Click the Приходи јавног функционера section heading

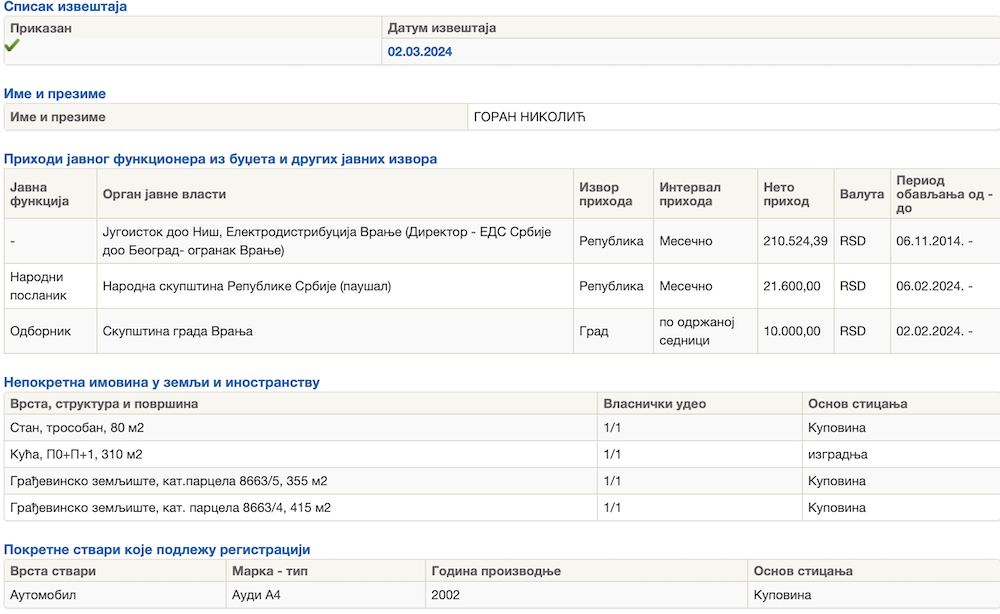tap(221, 159)
